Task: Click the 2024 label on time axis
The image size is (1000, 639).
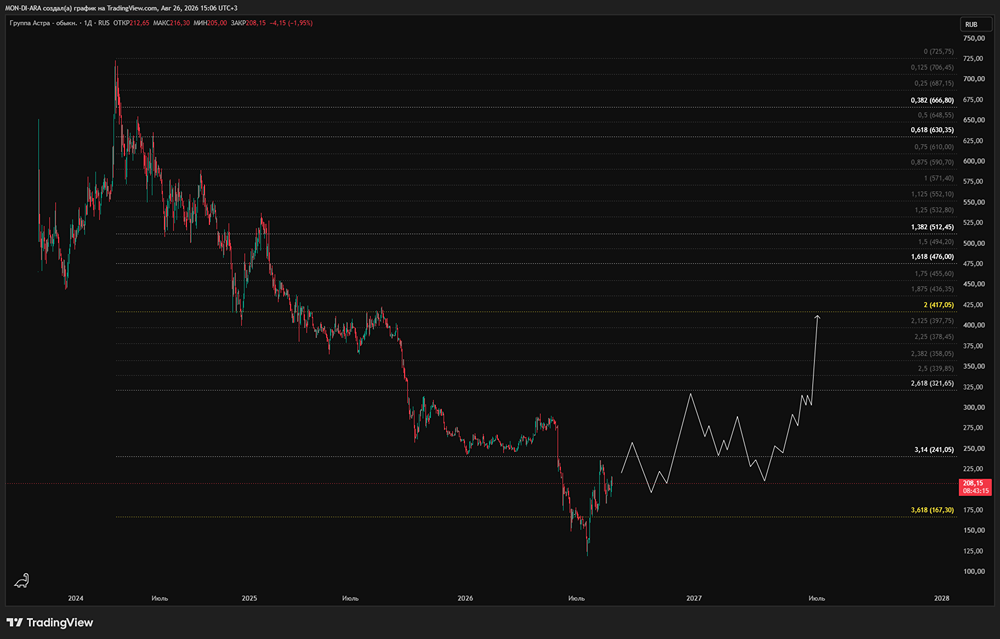Action: pos(75,598)
